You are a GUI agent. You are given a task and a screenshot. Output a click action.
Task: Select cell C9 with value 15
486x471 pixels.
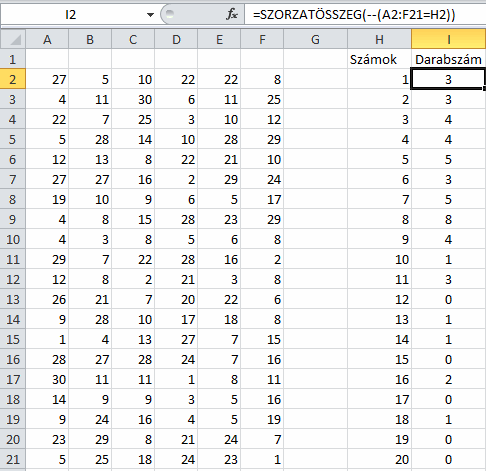133,219
